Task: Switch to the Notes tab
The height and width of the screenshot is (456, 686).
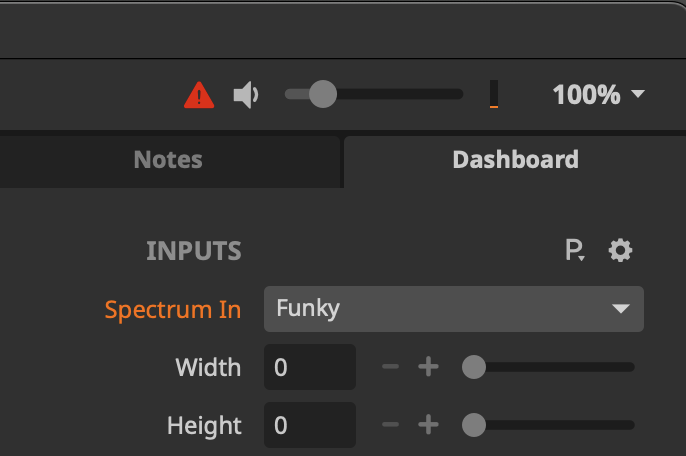Action: (168, 159)
